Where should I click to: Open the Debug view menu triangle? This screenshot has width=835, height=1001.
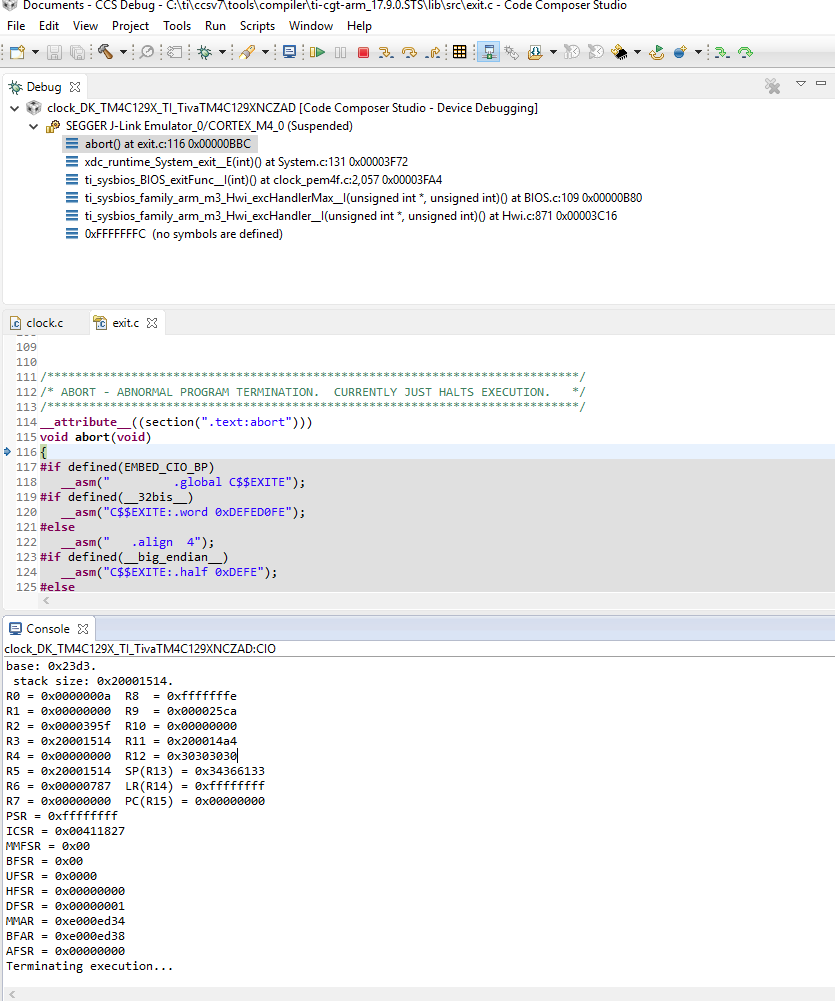[801, 84]
